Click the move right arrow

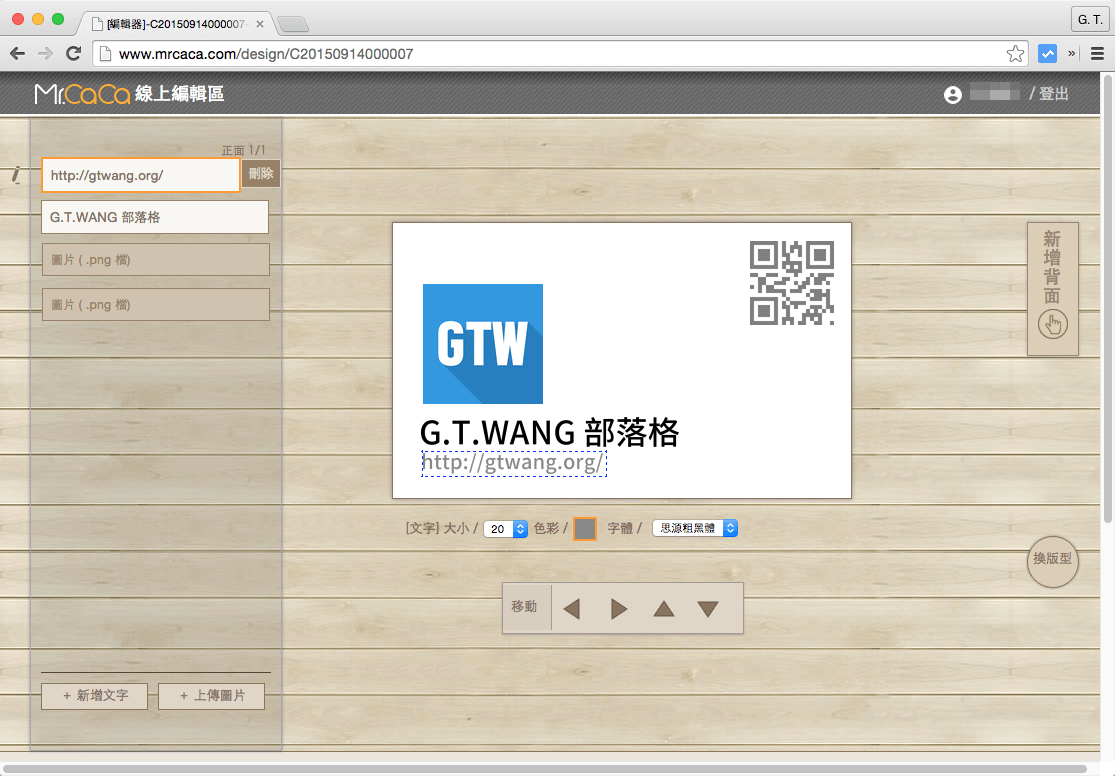coord(618,608)
